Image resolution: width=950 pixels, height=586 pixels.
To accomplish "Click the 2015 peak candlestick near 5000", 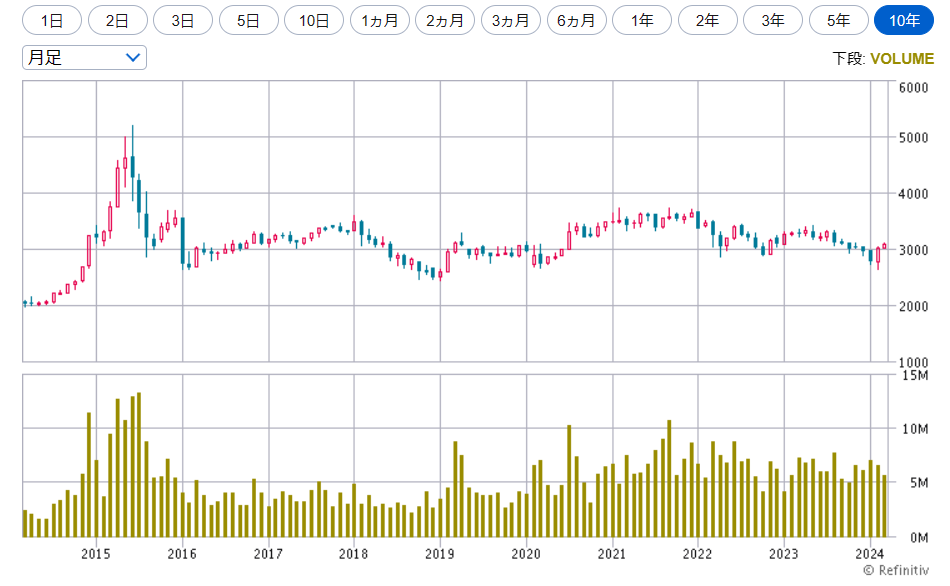I will point(132,160).
